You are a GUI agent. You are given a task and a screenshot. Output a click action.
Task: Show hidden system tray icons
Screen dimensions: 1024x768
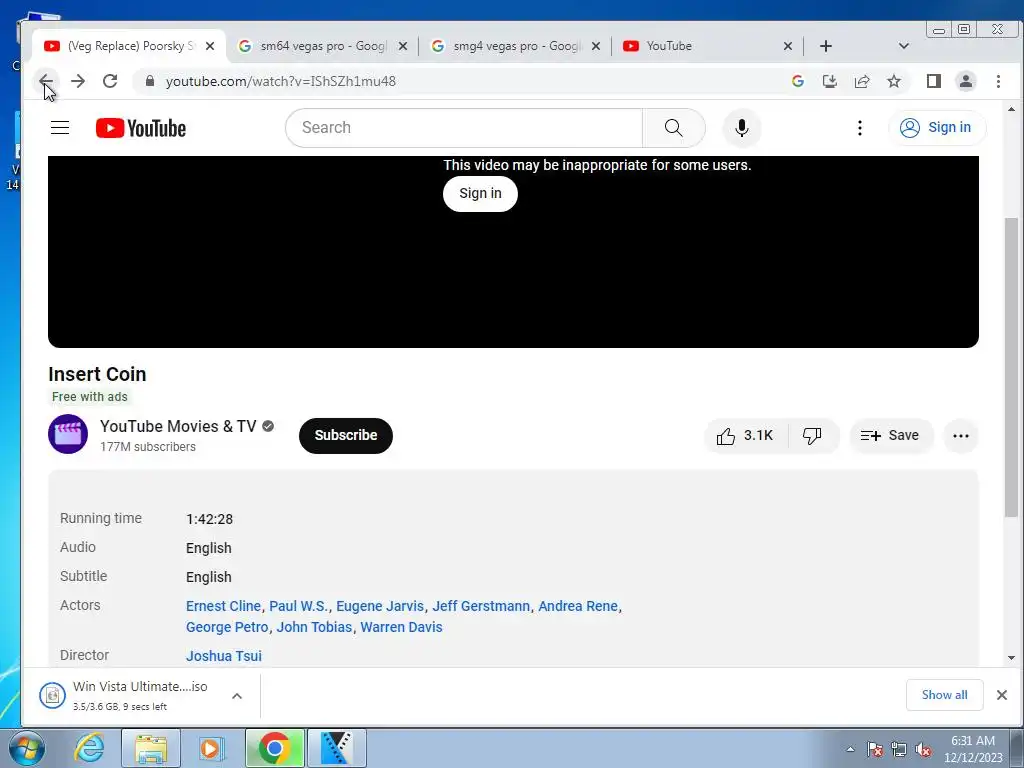(850, 749)
